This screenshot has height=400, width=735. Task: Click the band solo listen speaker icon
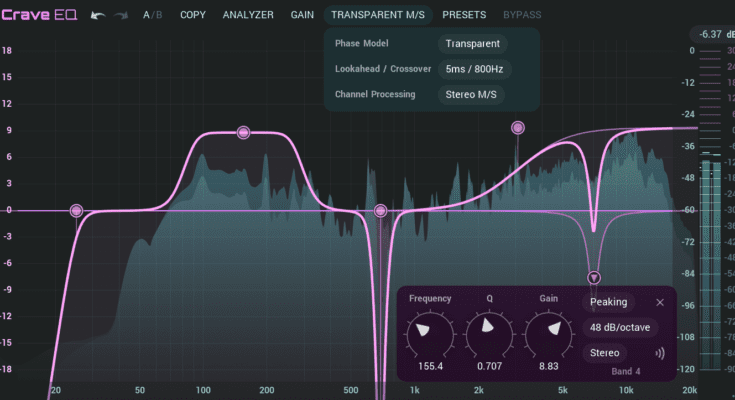pos(660,353)
